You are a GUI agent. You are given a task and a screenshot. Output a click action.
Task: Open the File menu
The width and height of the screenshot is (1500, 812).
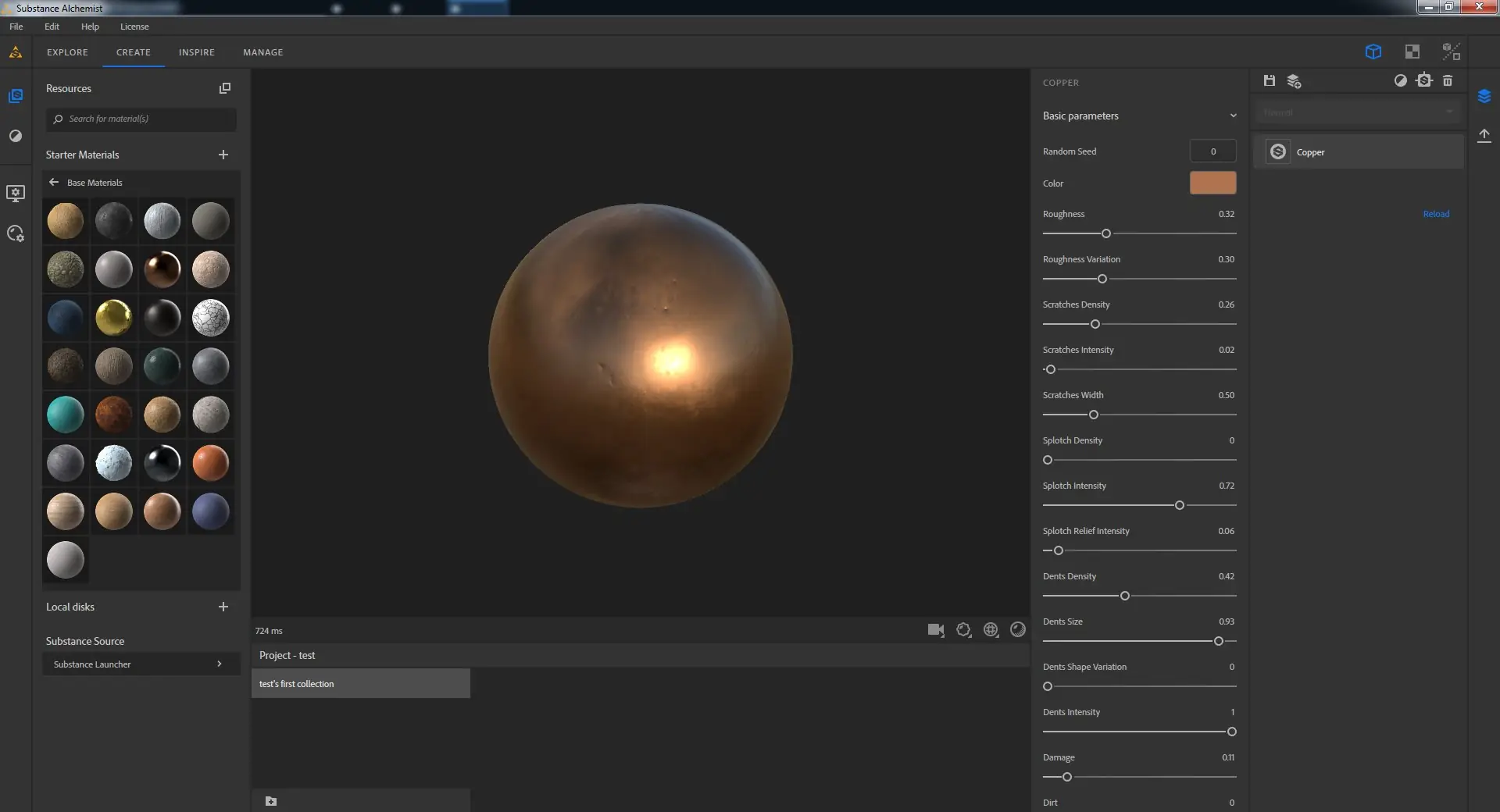(16, 27)
